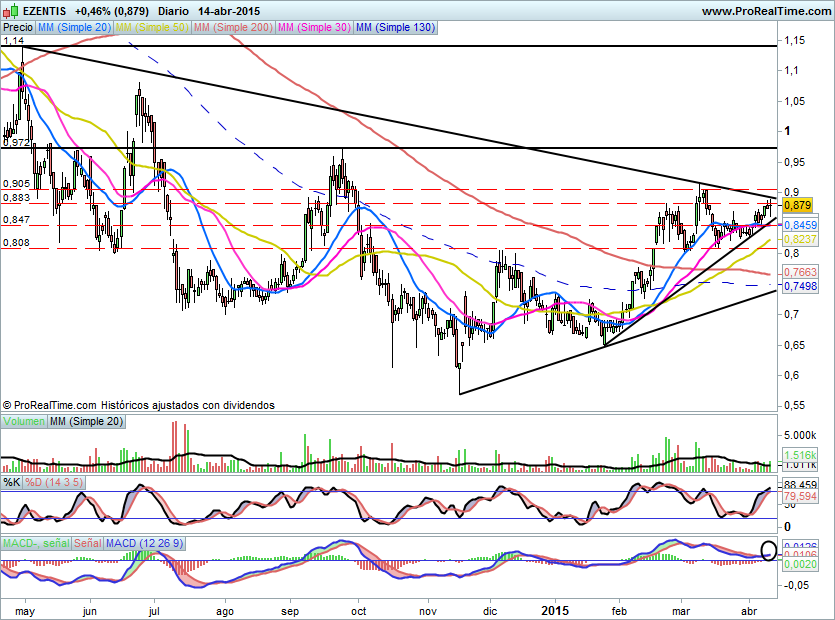835x620 pixels.
Task: Select the MM (Simple 30) legend tab
Action: (313, 28)
